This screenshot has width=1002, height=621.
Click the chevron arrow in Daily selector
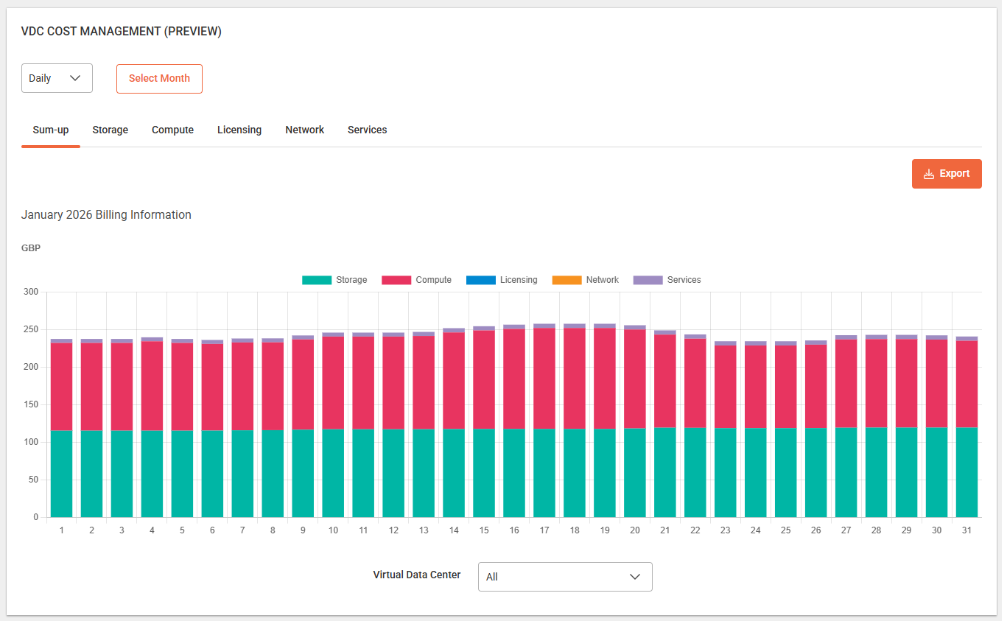(x=75, y=78)
